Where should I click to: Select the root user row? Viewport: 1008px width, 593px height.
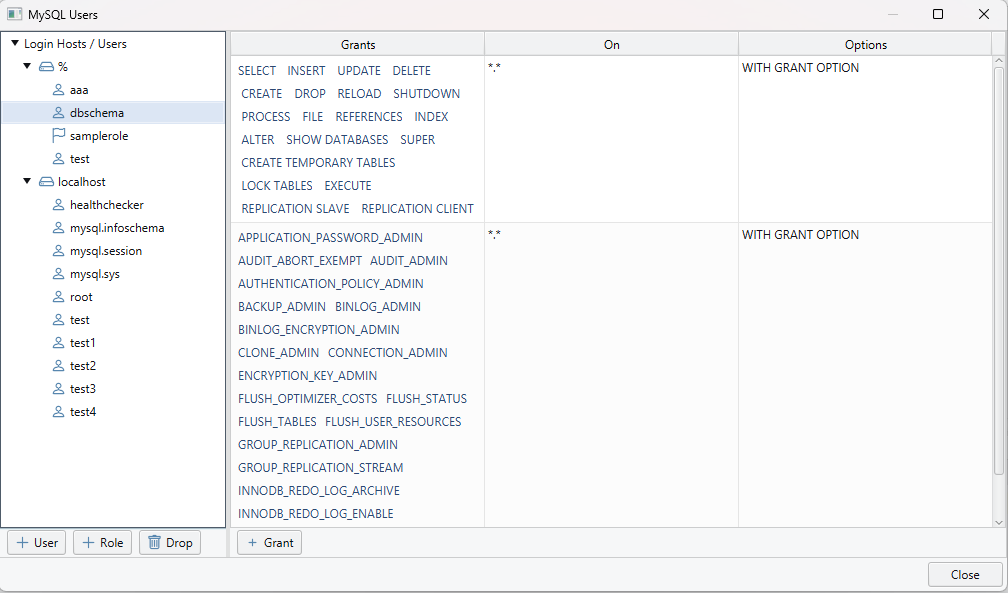(x=113, y=297)
